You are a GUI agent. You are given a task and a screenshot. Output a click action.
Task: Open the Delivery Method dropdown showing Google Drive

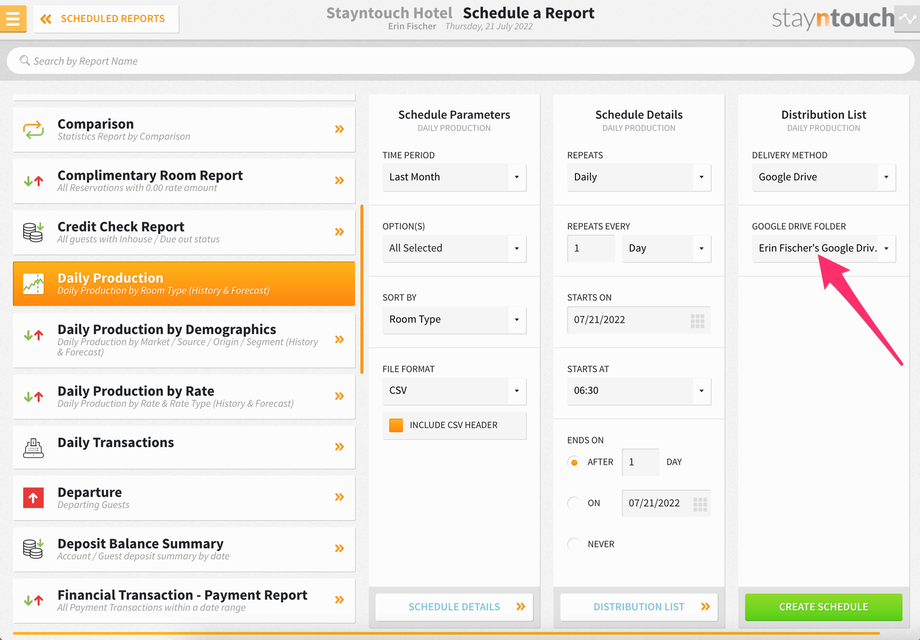(x=824, y=177)
